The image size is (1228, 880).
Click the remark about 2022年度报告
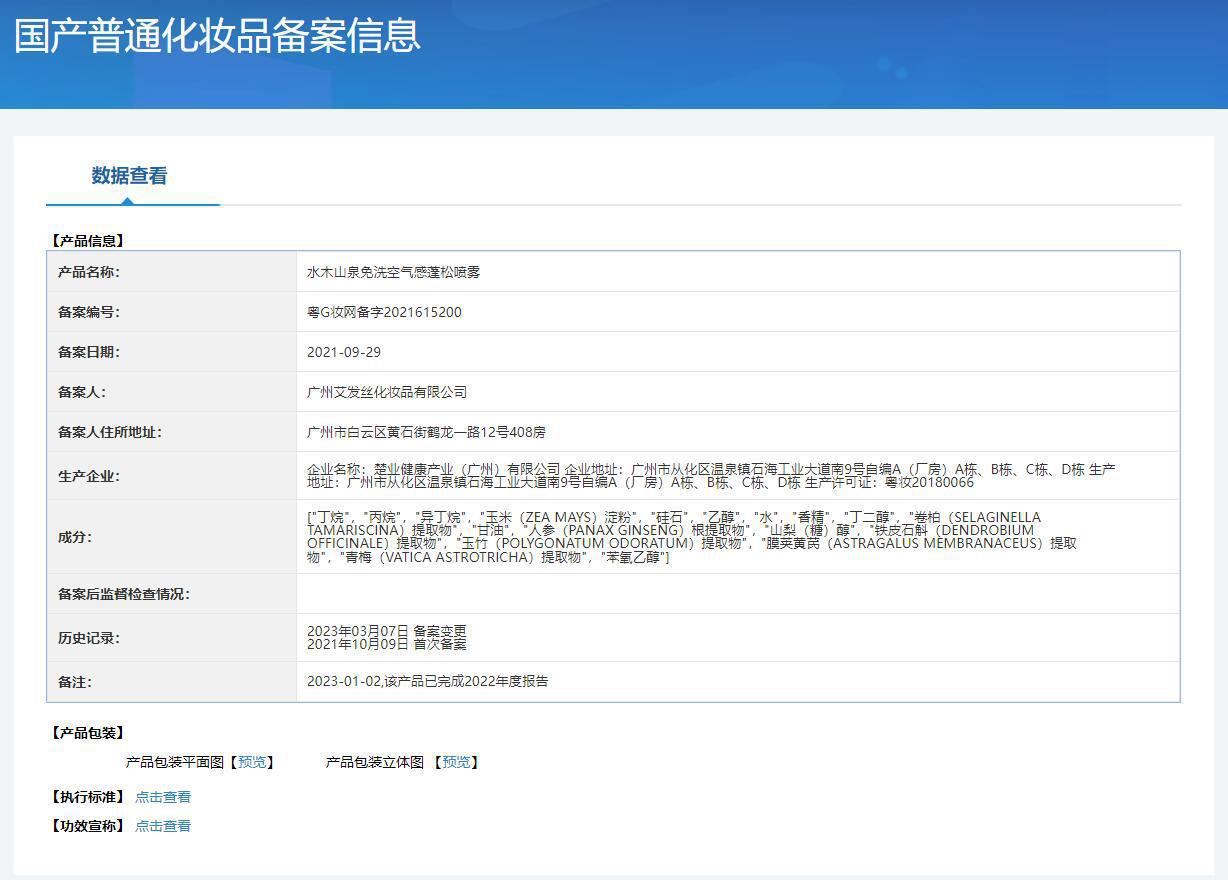click(x=427, y=681)
